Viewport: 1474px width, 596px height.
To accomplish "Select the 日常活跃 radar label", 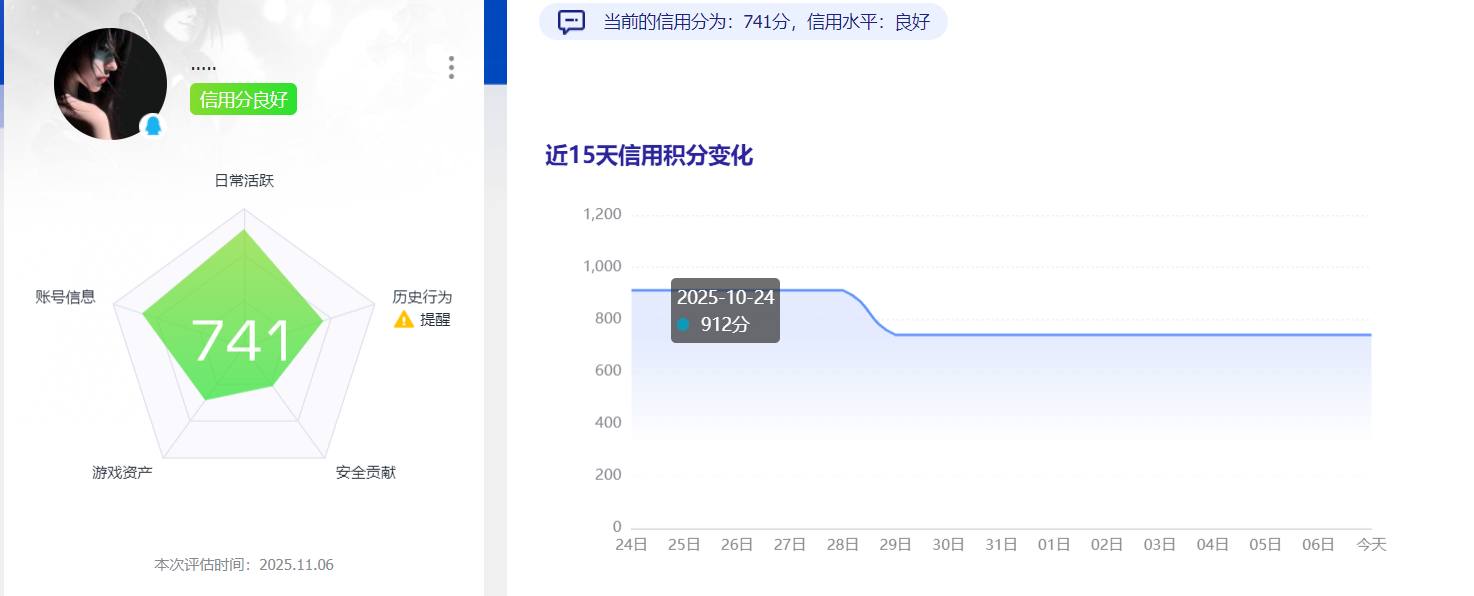I will [244, 181].
